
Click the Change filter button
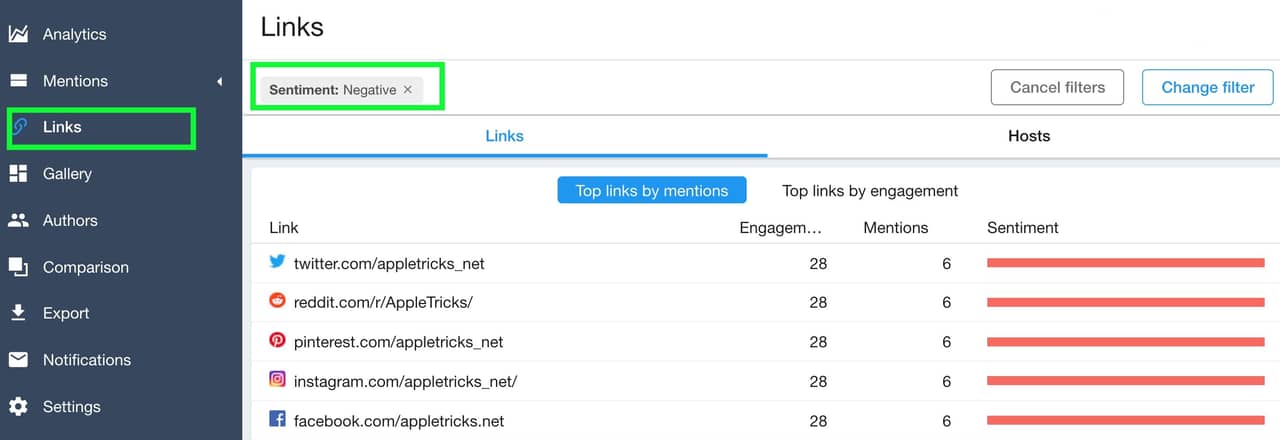pos(1208,87)
